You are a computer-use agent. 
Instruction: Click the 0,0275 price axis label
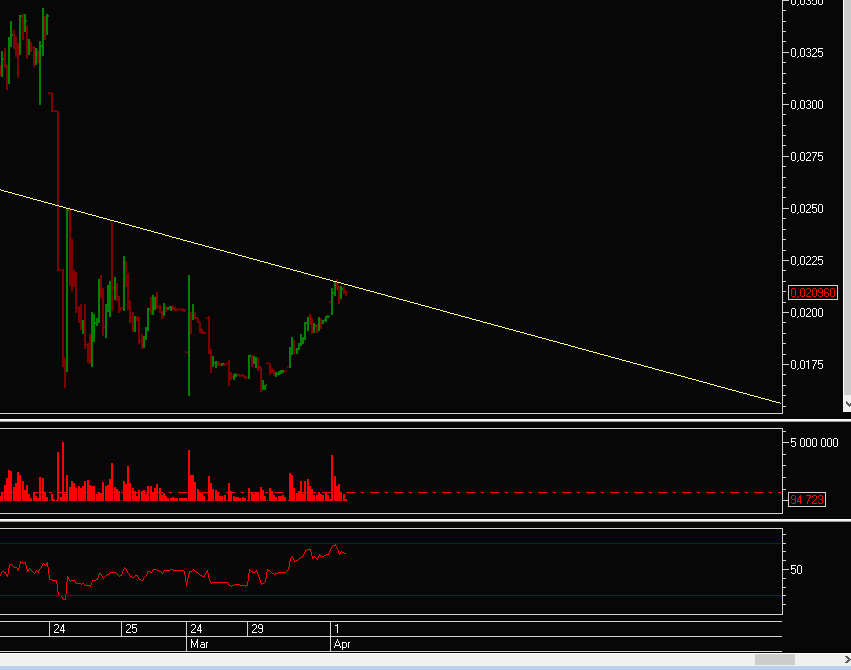(x=806, y=157)
